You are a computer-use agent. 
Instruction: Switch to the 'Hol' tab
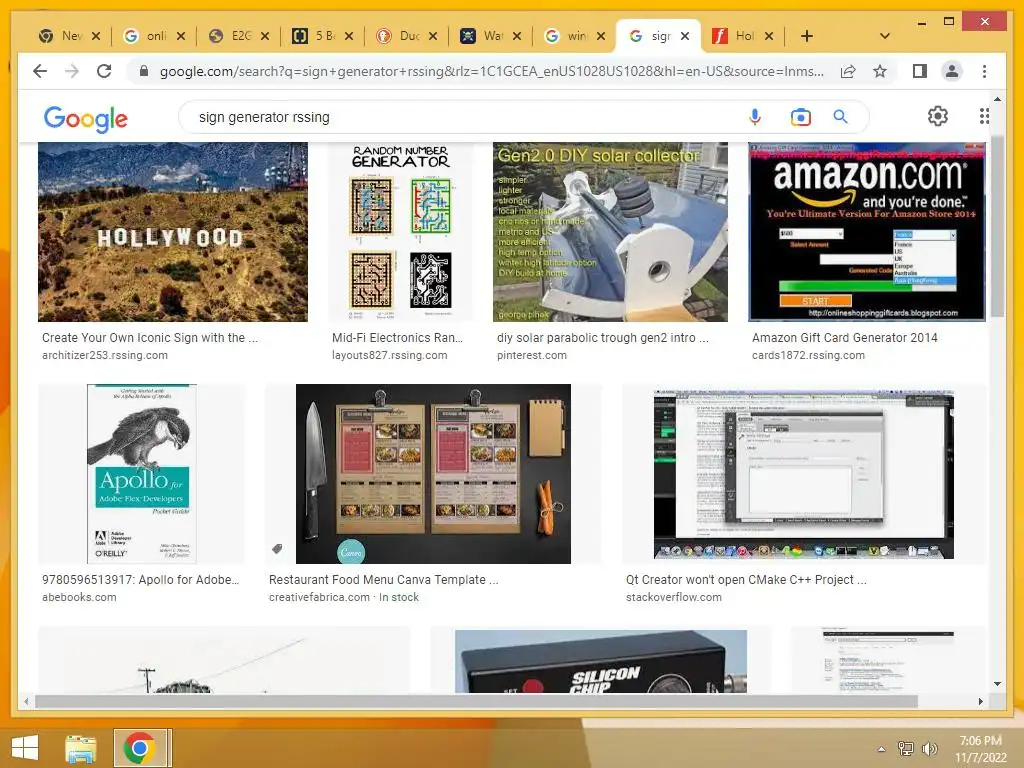coord(735,36)
